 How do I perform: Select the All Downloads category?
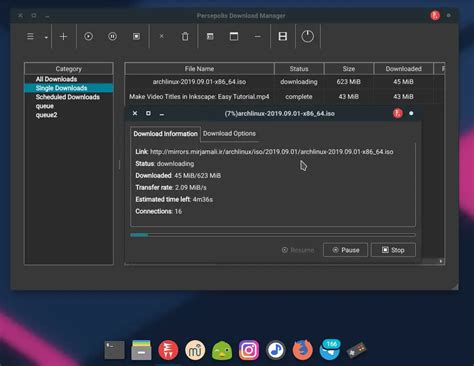pos(56,79)
